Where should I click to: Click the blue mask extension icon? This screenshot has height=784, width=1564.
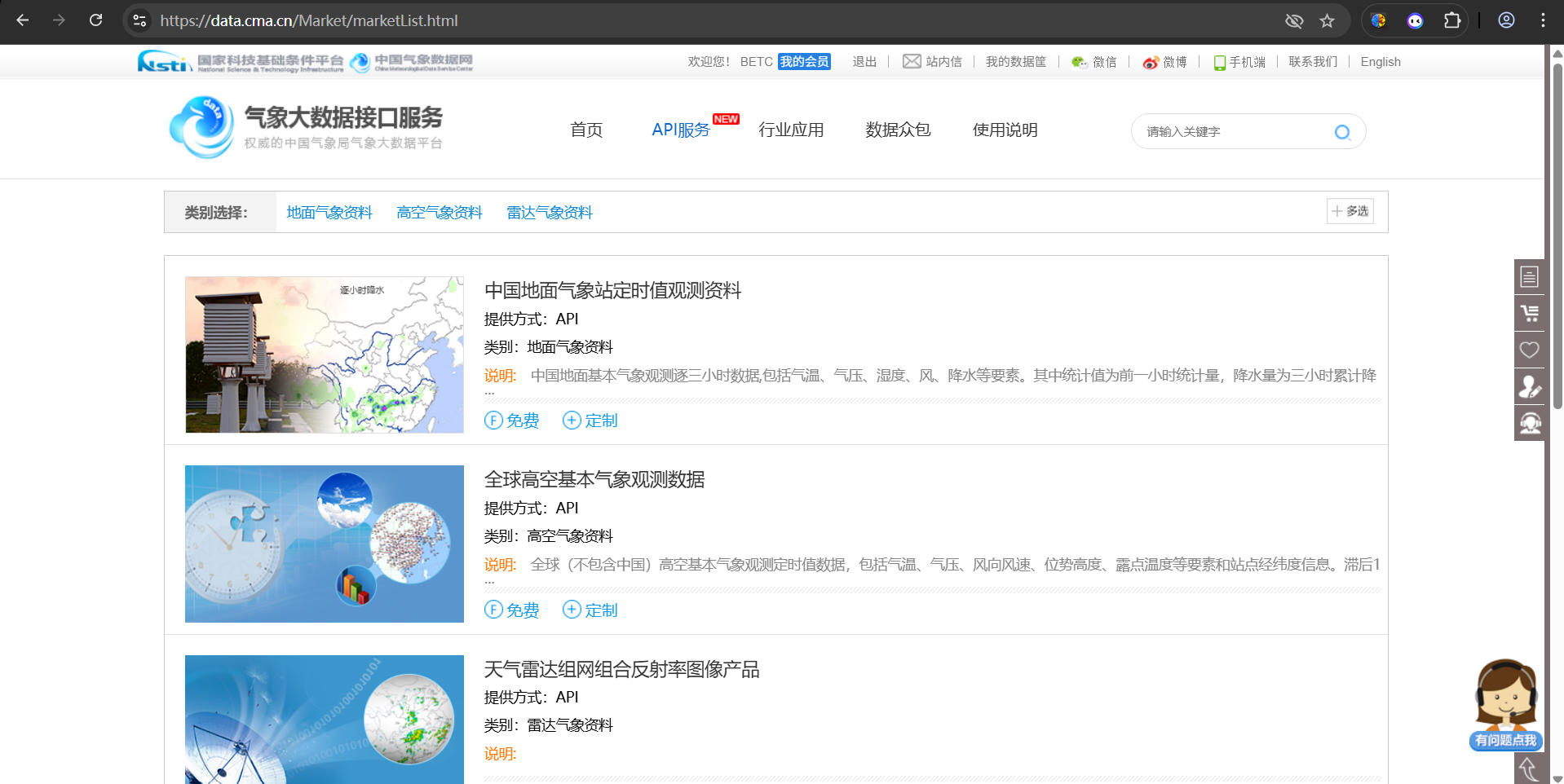click(1415, 20)
